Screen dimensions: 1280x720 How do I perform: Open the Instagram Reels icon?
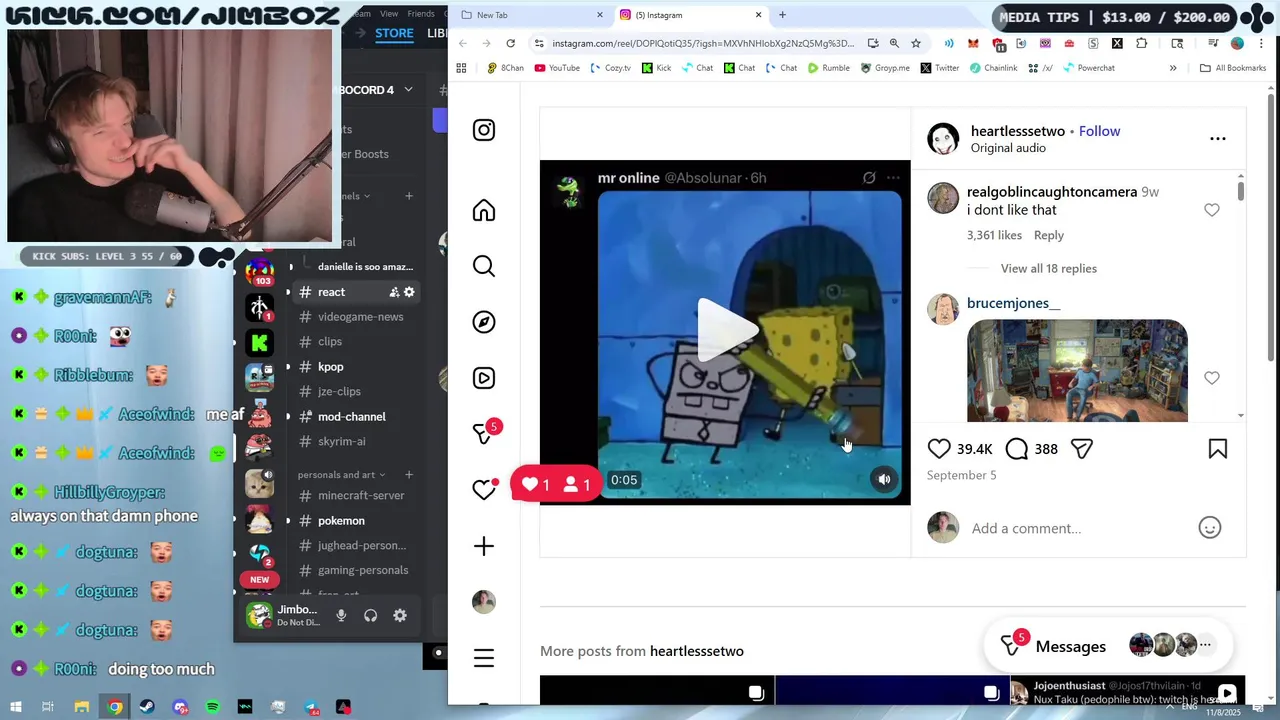click(x=484, y=378)
